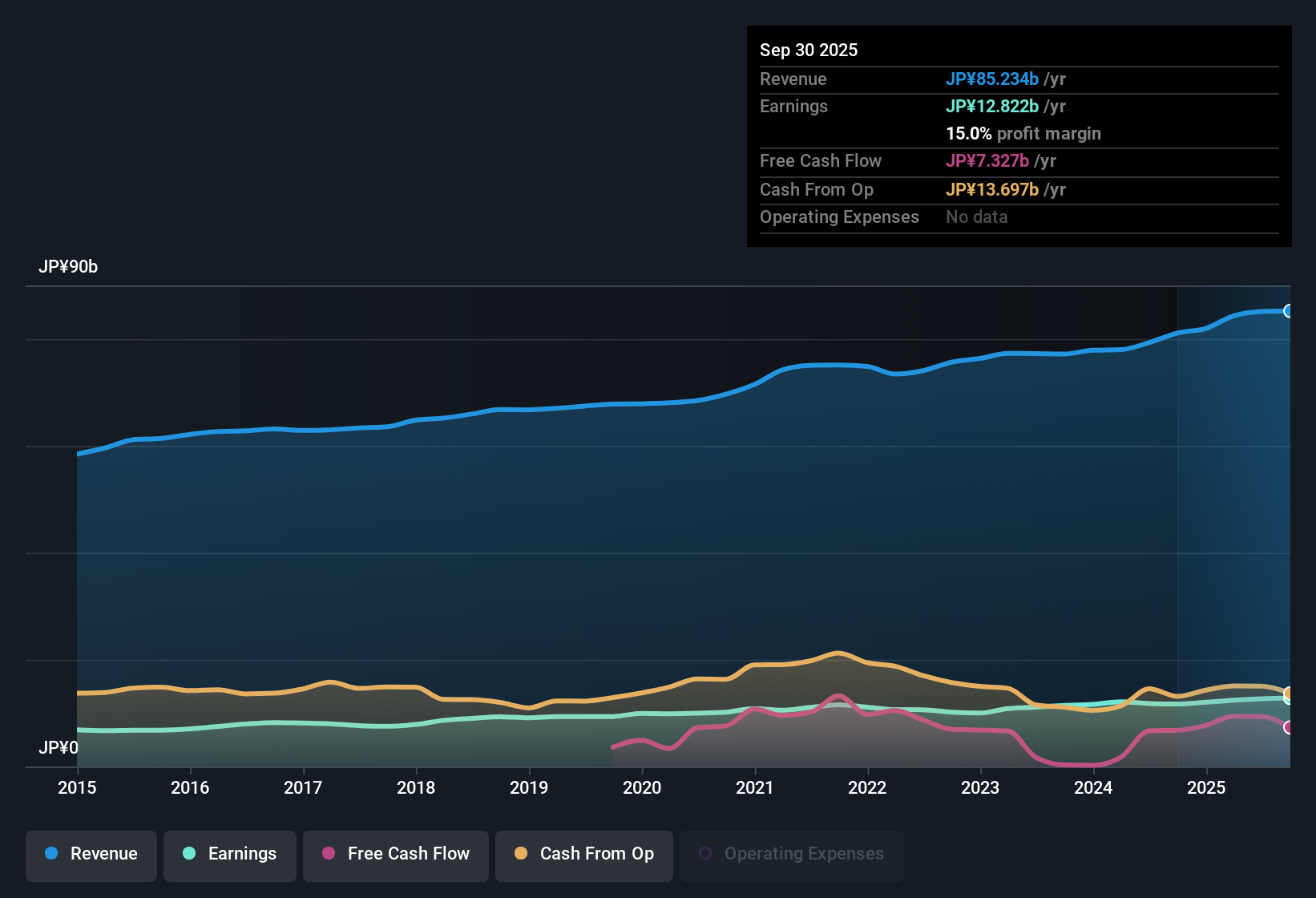1316x898 pixels.
Task: Click the Operating Expenses hollow circle icon
Action: (x=706, y=854)
